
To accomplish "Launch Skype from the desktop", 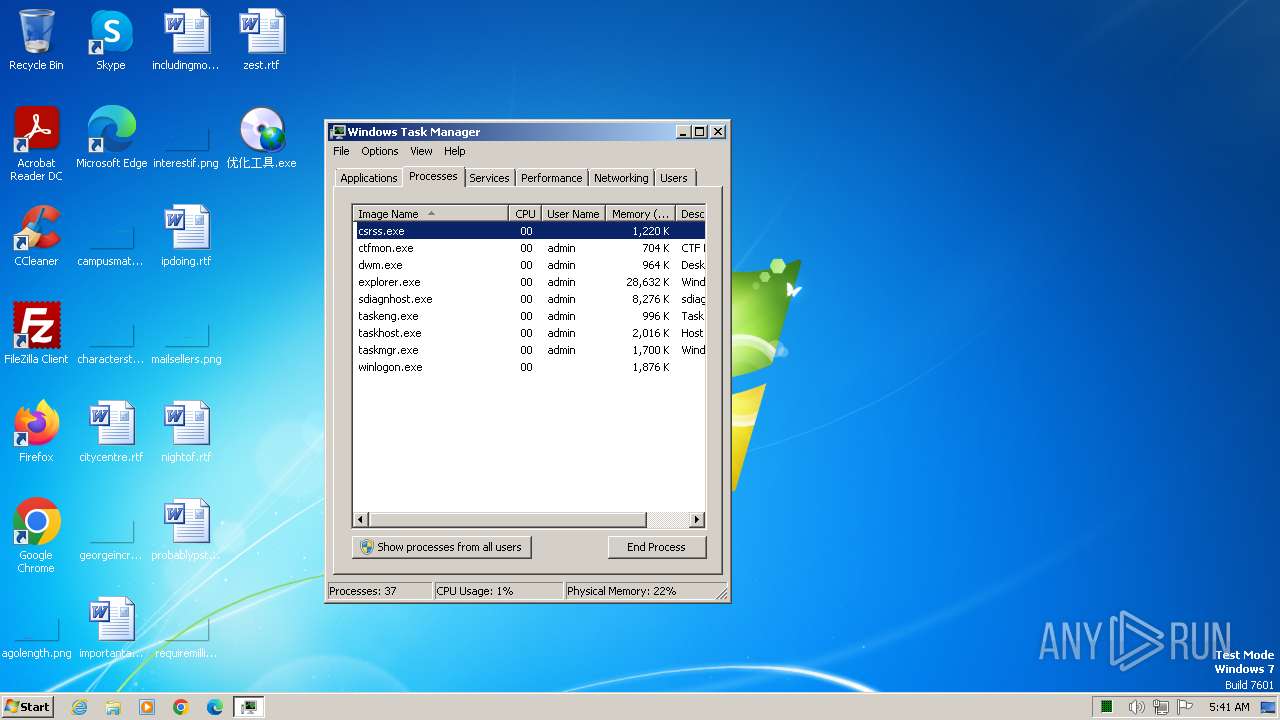I will 110,41.
